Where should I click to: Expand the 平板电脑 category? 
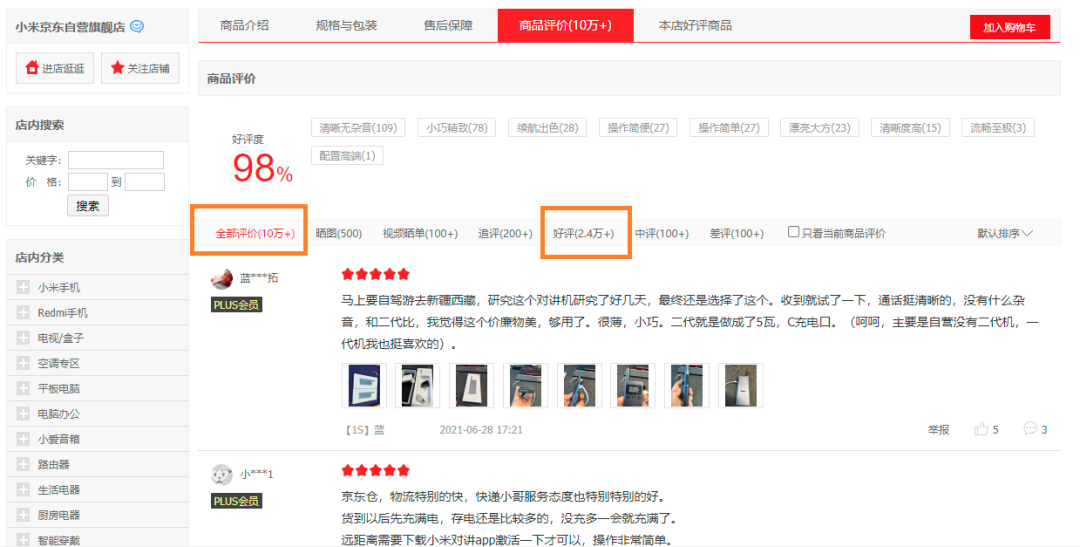[x=23, y=389]
